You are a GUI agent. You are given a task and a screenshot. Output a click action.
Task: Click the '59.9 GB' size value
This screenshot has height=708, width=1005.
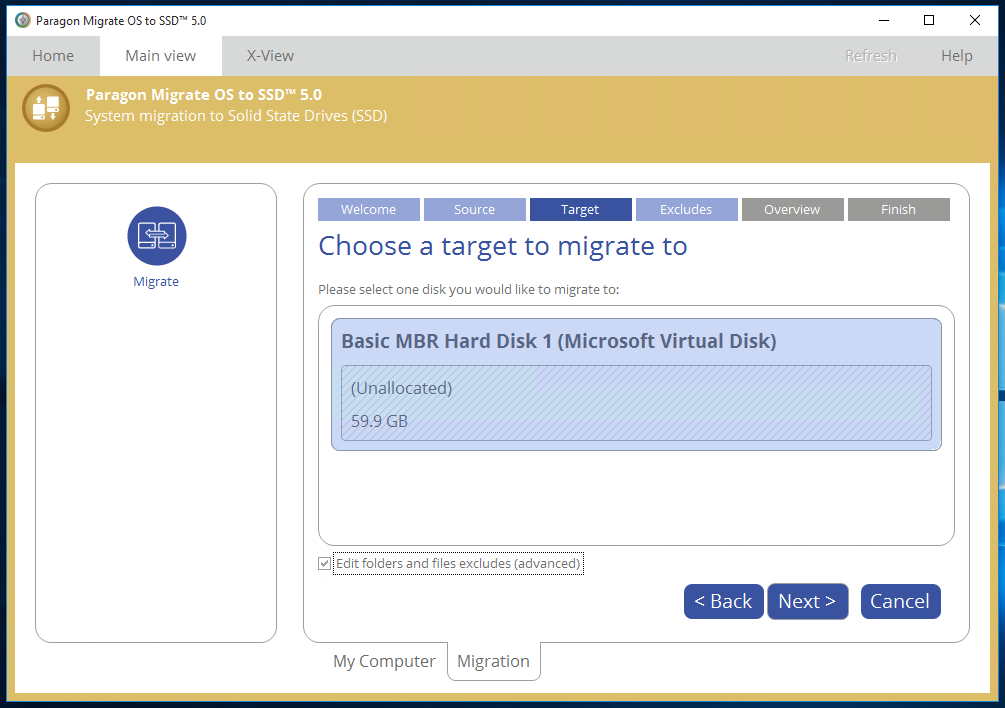coord(379,421)
